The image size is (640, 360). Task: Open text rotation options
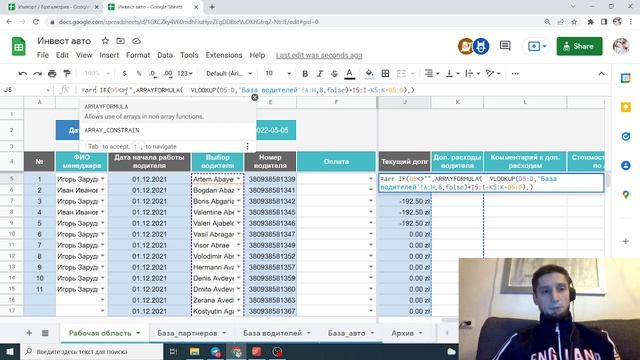click(x=493, y=73)
